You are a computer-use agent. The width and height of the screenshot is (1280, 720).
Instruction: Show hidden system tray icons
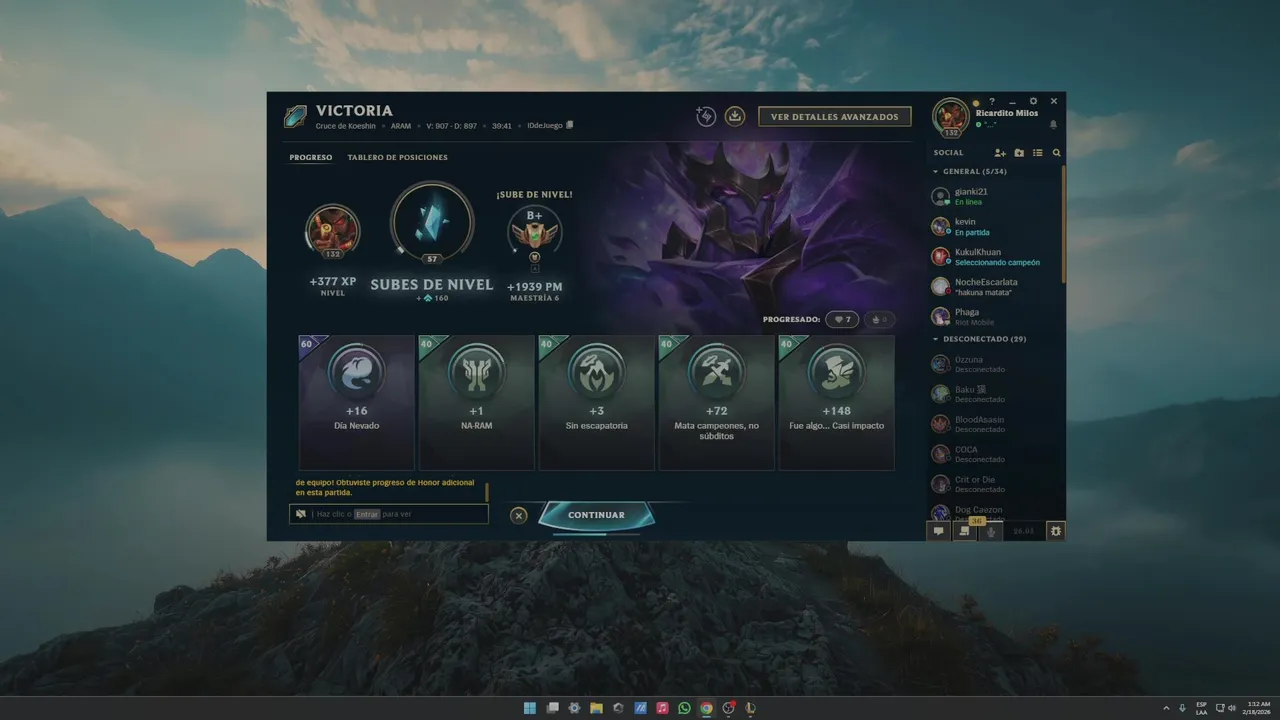coord(1166,708)
